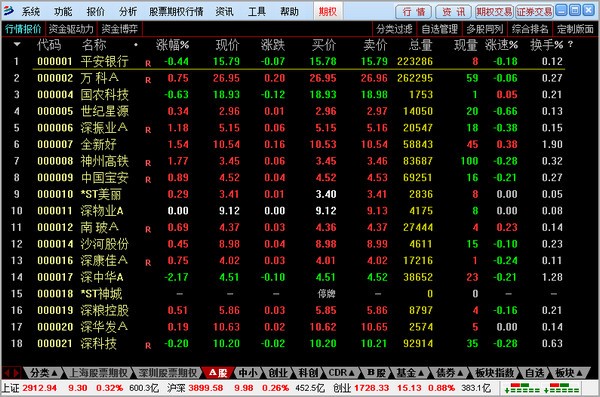Click the 期权交易 button
Screen dimensions: 600x397
pyautogui.click(x=494, y=12)
